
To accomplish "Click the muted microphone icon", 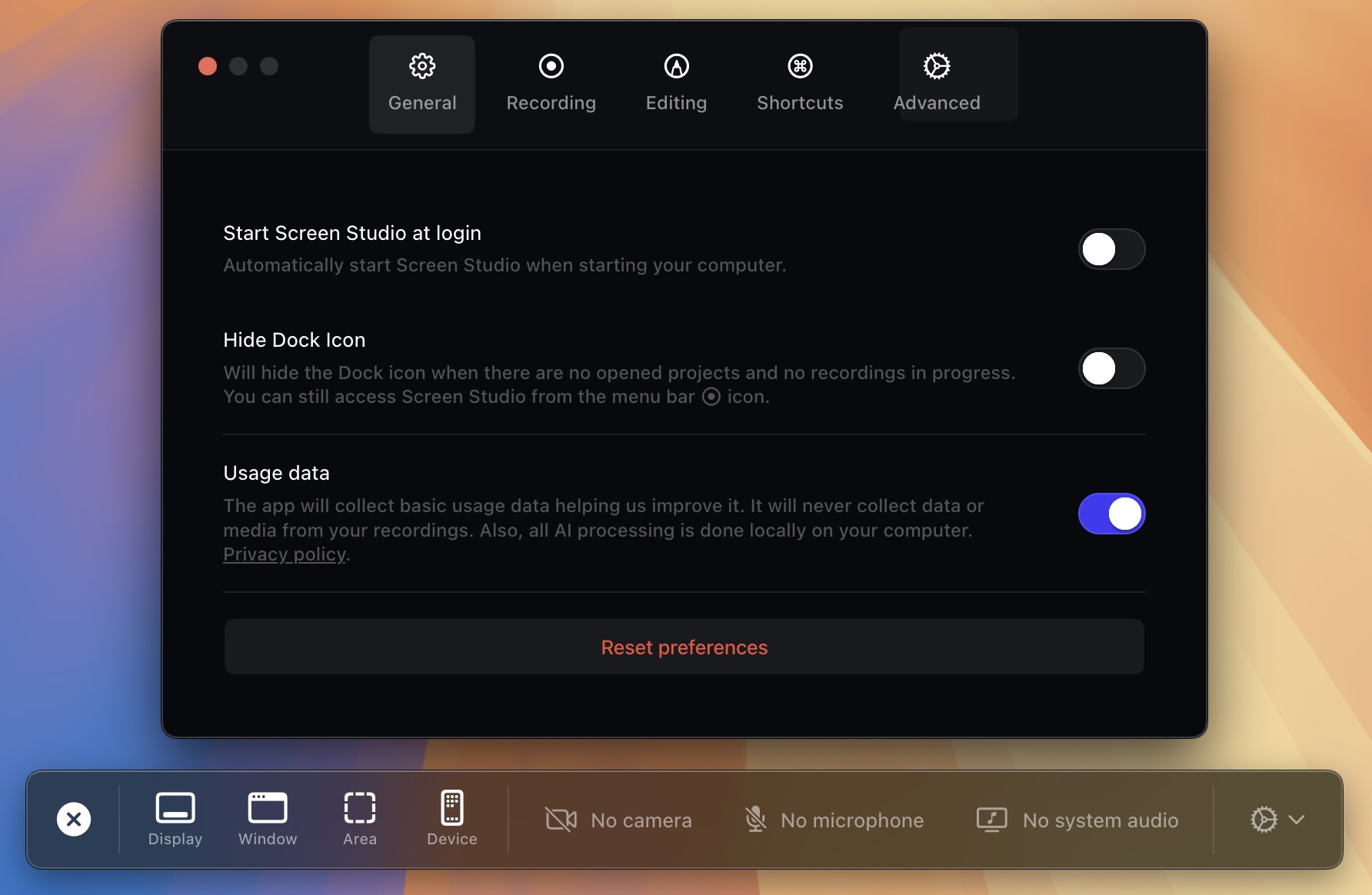I will (756, 820).
